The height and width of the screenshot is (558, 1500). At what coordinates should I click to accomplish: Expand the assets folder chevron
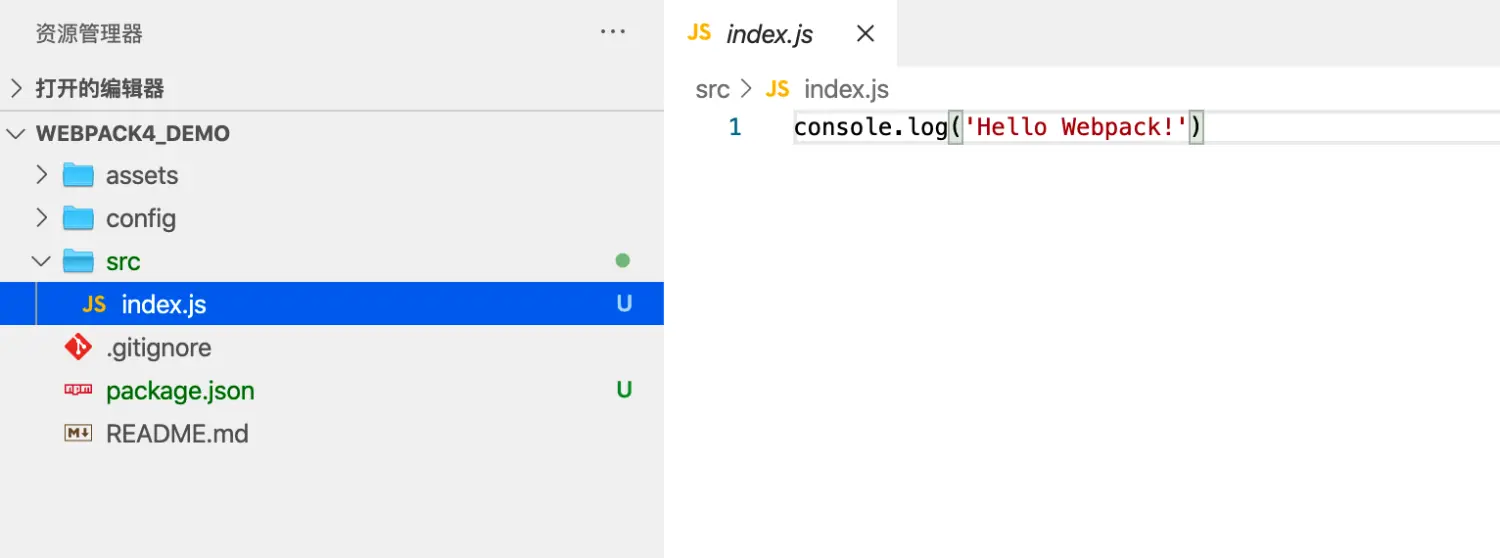[41, 176]
